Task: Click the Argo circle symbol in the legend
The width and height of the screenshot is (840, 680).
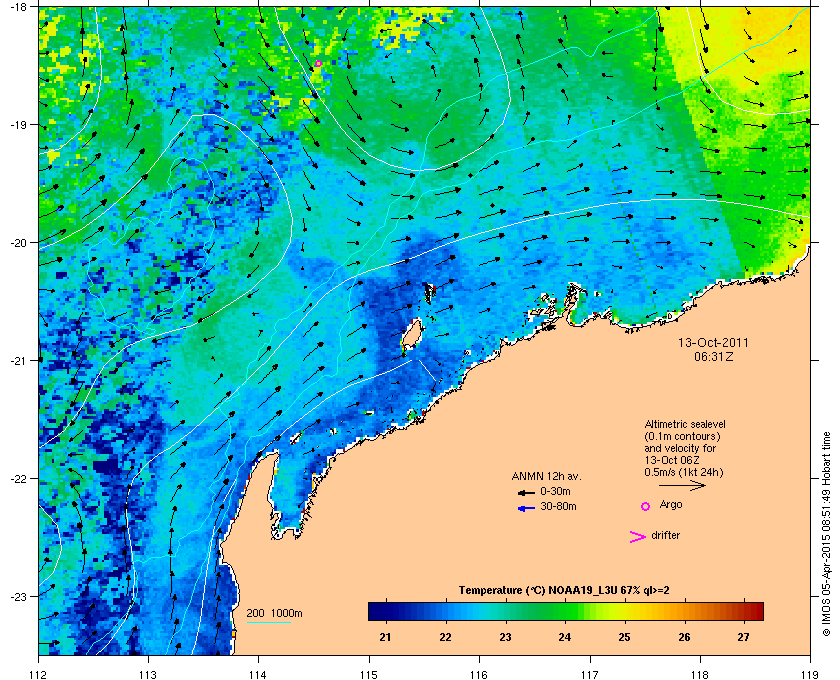Action: [x=646, y=506]
